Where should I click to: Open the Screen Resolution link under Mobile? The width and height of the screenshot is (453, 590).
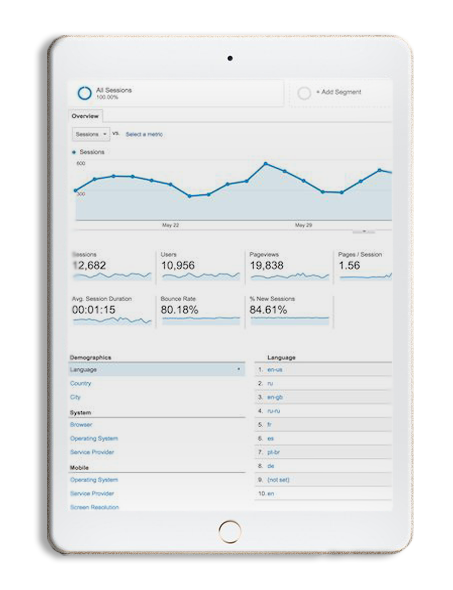(x=94, y=507)
